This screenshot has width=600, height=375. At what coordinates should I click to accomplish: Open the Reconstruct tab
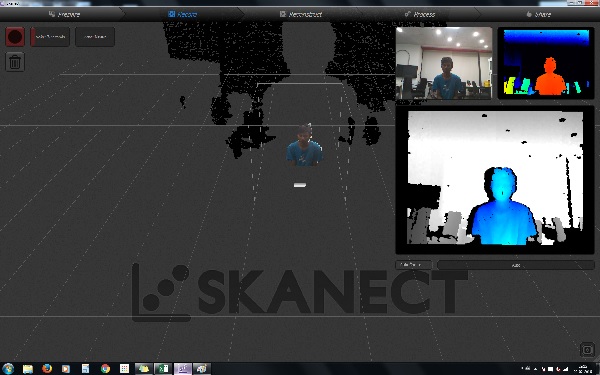(300, 15)
